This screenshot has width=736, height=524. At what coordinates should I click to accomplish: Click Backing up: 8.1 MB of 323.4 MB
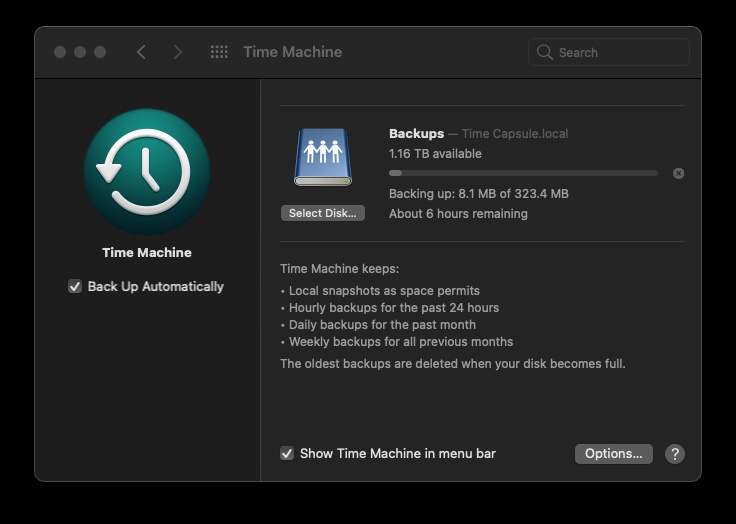point(479,194)
